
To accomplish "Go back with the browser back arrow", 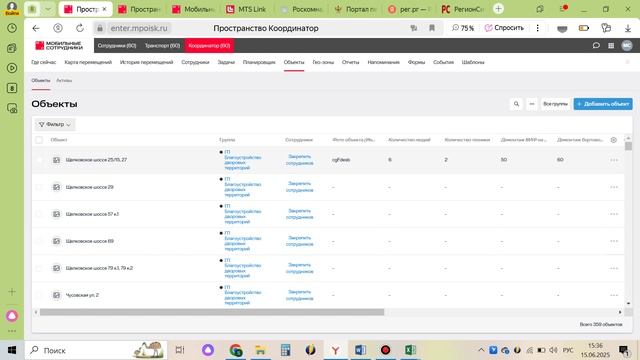I will [36, 28].
